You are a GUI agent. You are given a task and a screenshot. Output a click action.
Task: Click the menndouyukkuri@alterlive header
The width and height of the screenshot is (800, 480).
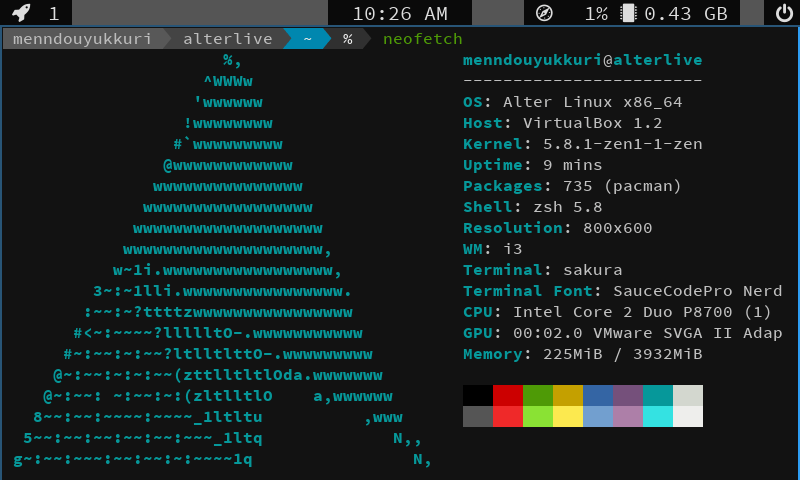pos(583,60)
